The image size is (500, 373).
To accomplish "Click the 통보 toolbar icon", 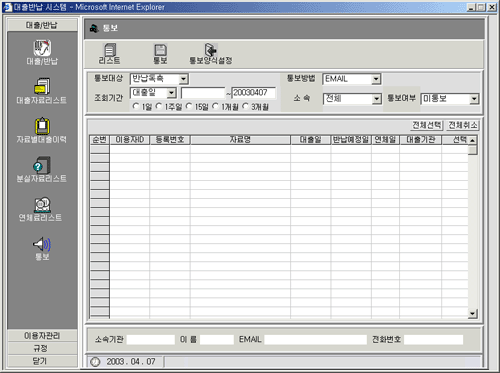I will 160,50.
